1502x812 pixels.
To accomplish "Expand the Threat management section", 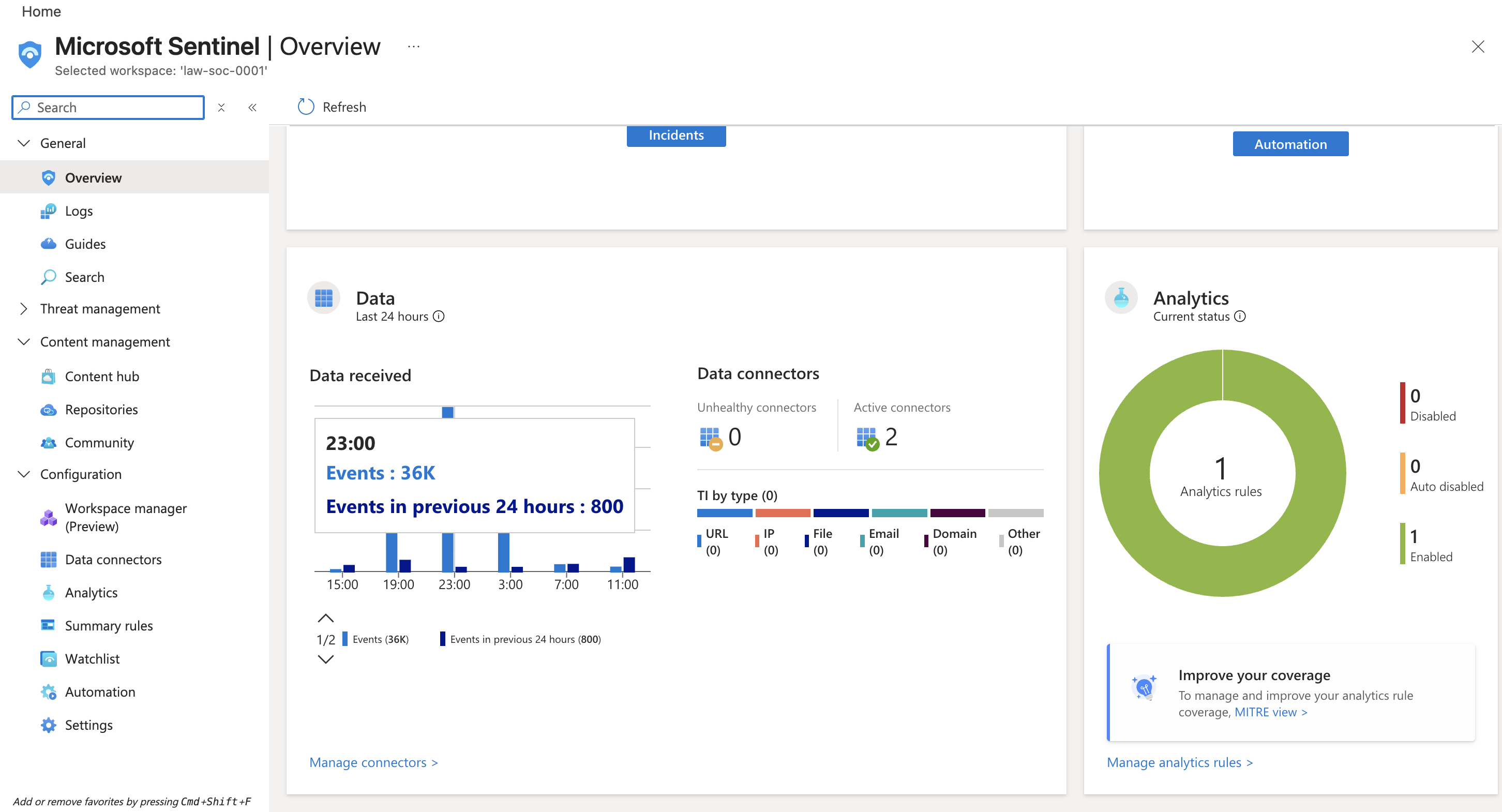I will click(24, 309).
